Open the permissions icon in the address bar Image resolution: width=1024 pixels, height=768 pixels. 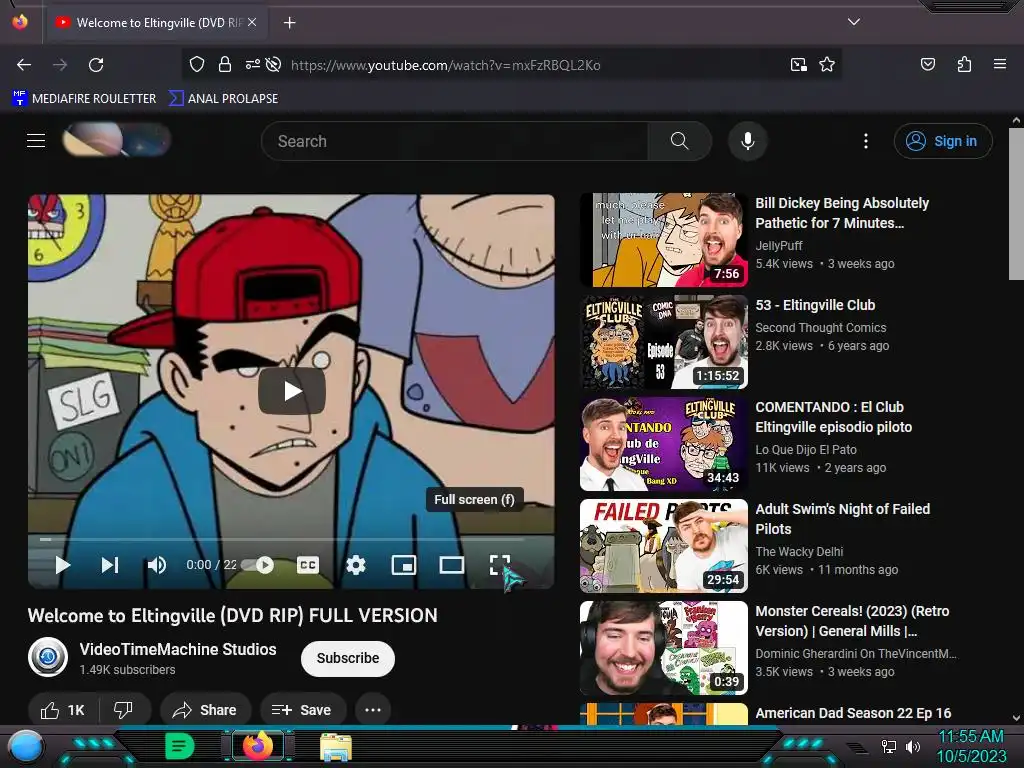click(x=252, y=64)
